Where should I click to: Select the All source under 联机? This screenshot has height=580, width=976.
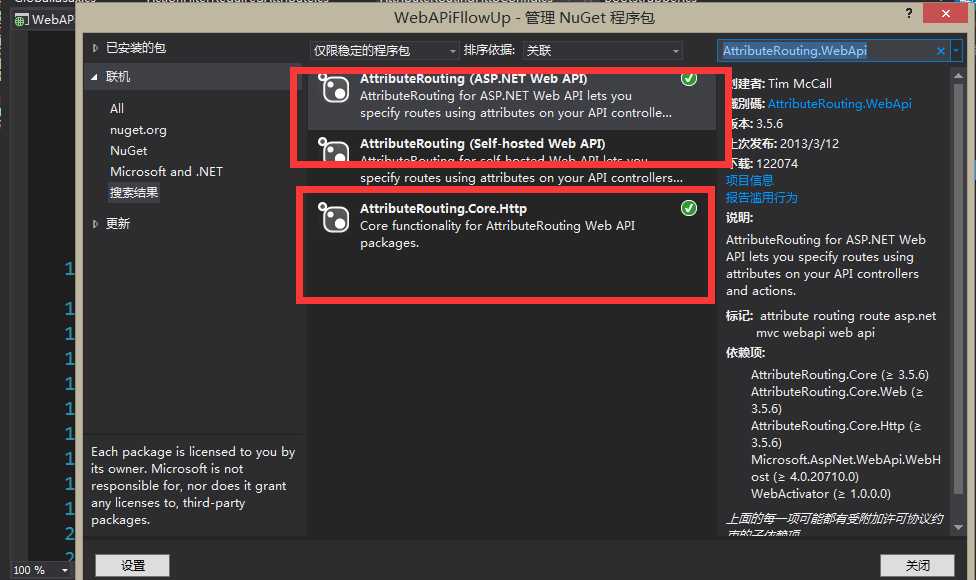(x=117, y=109)
